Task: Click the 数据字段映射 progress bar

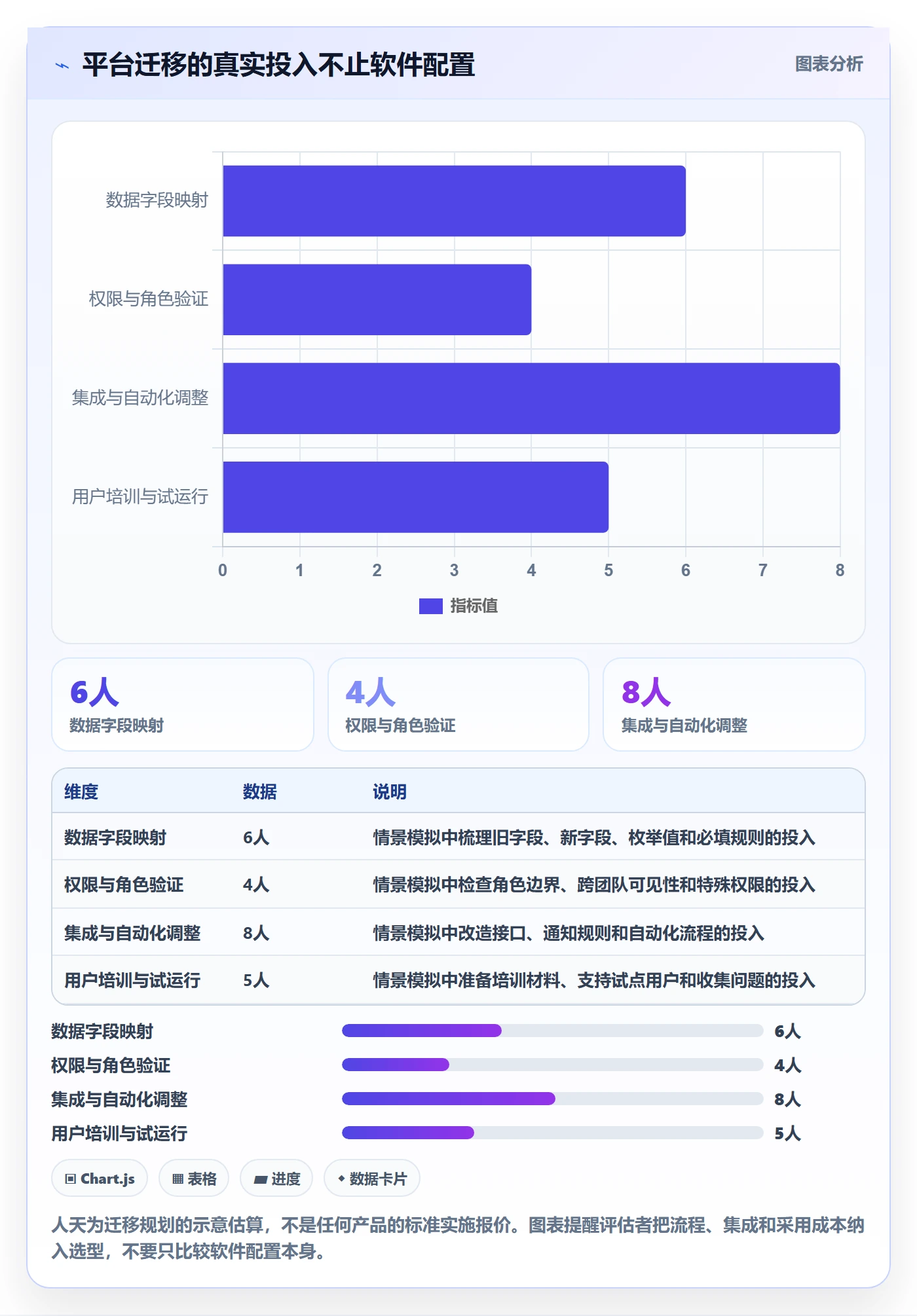Action: (553, 1031)
